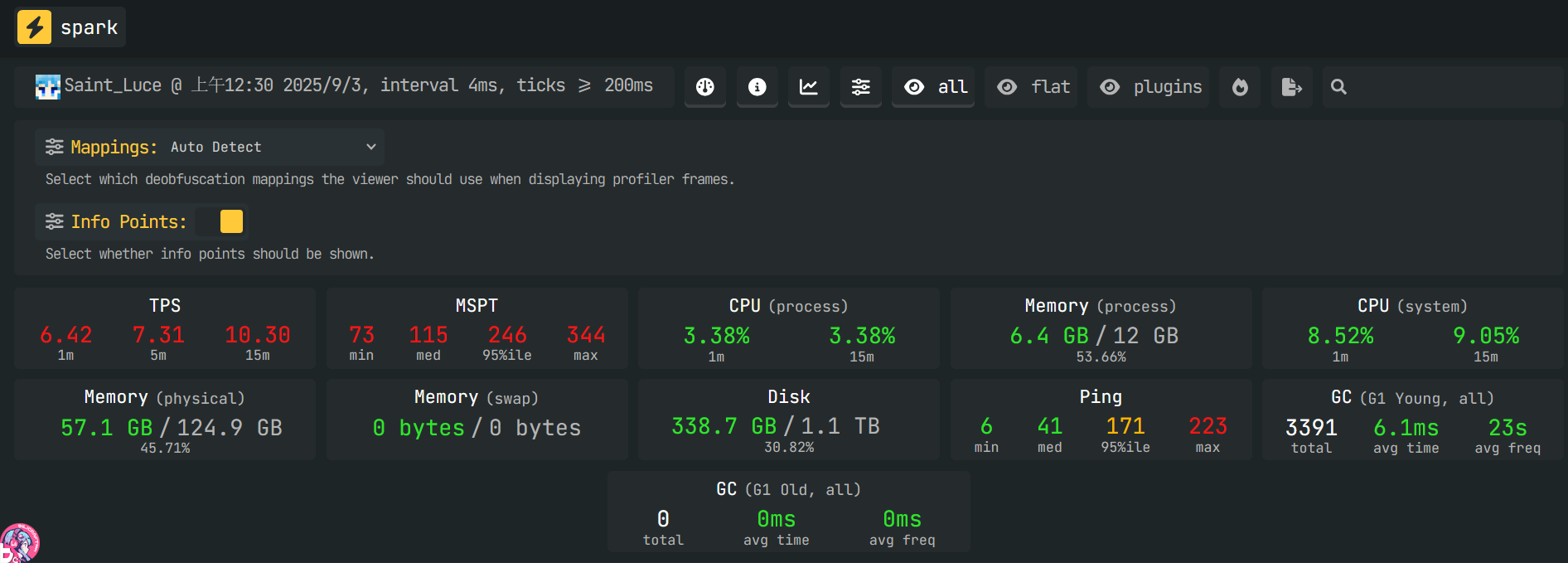Viewport: 1568px width, 563px height.
Task: Open the flame graph view
Action: 1240,87
